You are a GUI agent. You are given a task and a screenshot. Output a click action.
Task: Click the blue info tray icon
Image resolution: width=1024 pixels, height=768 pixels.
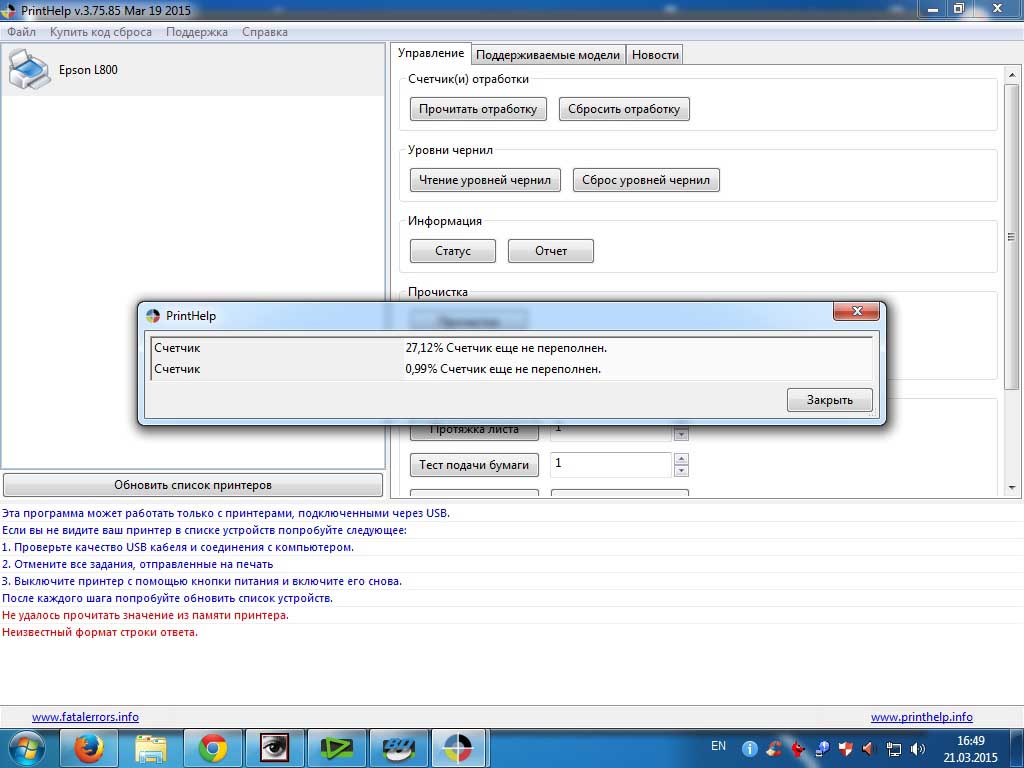tap(750, 749)
